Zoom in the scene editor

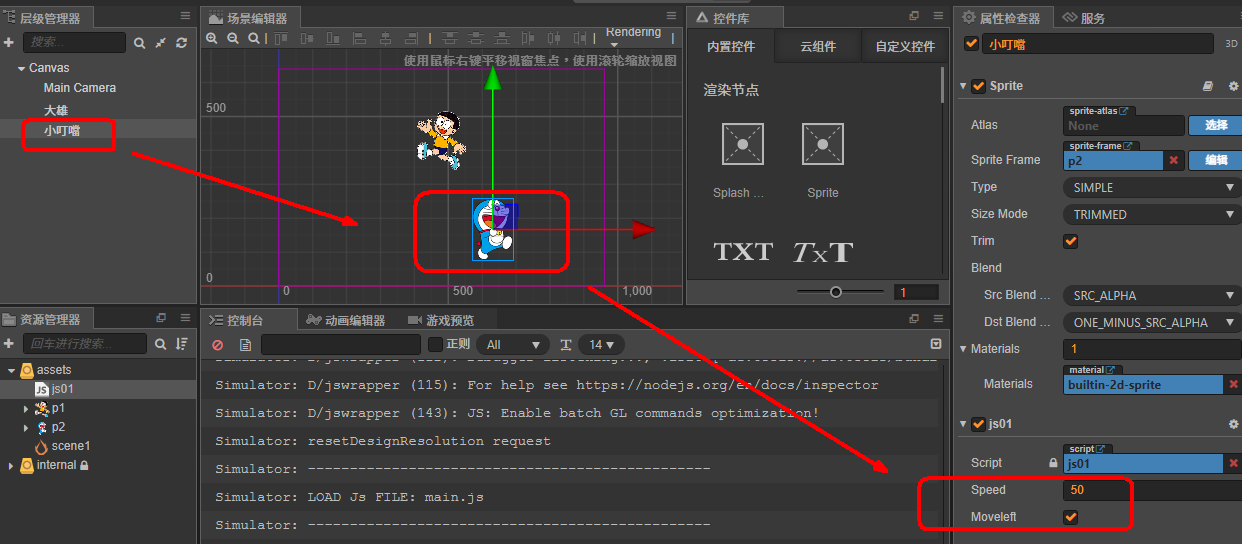pyautogui.click(x=212, y=38)
